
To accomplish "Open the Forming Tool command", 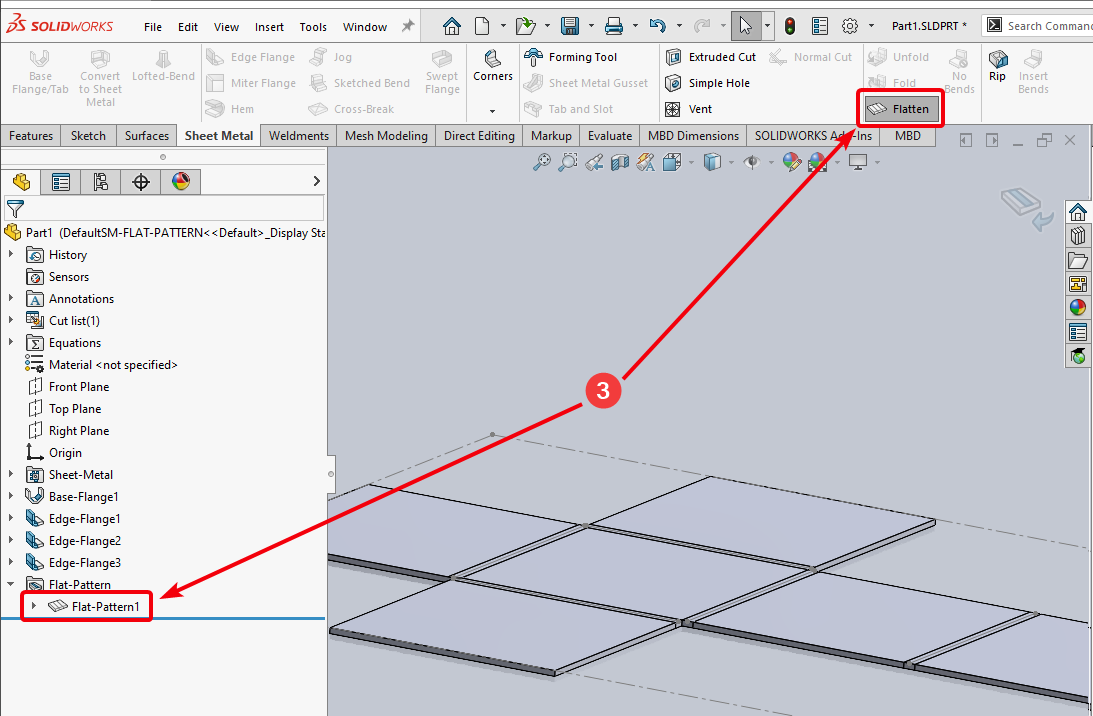I will [x=571, y=57].
